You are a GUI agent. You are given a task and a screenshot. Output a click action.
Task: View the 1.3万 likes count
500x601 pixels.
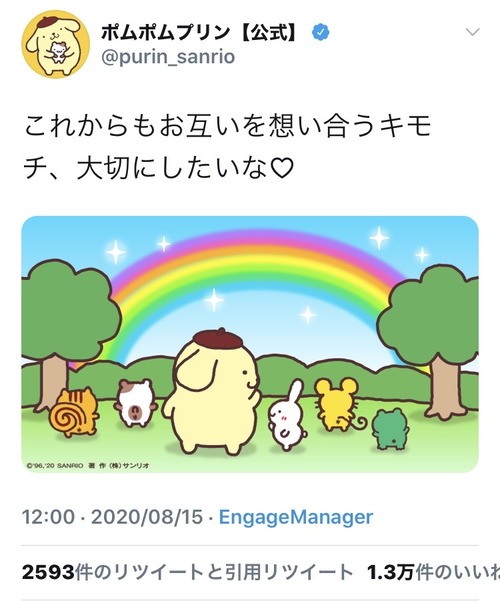point(433,573)
